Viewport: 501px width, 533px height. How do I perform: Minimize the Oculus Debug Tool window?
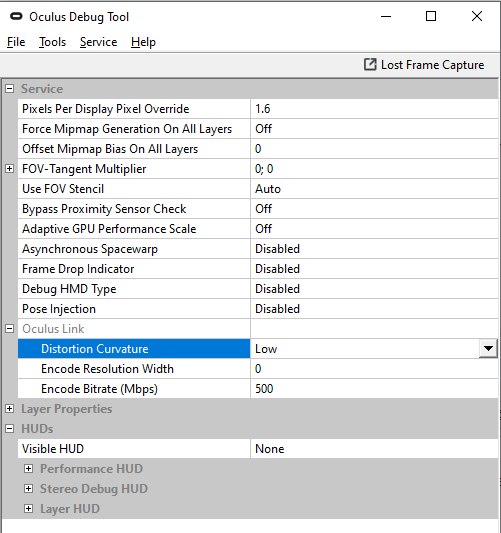point(386,16)
